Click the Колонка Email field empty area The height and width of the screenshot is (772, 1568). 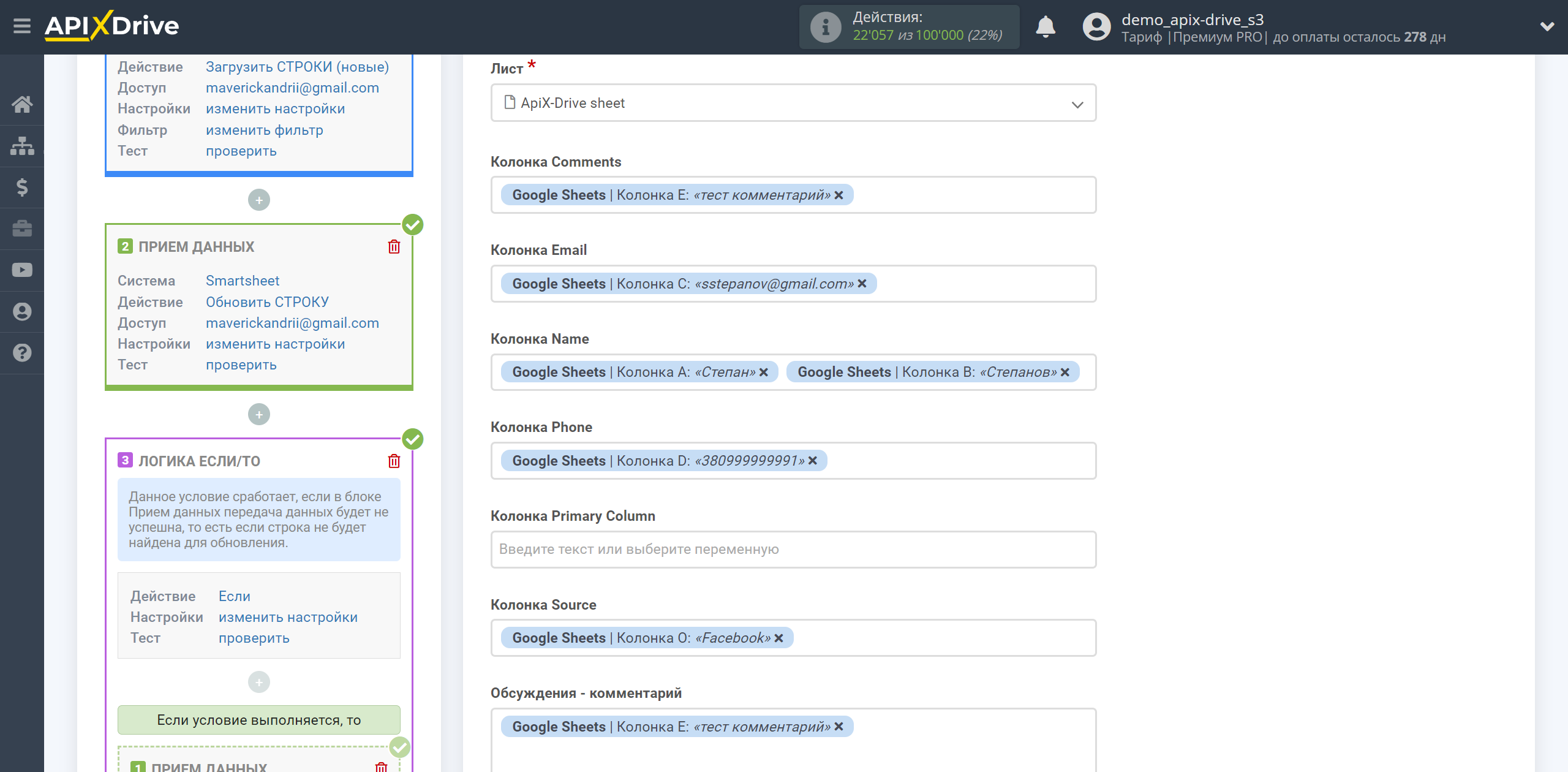pyautogui.click(x=986, y=284)
